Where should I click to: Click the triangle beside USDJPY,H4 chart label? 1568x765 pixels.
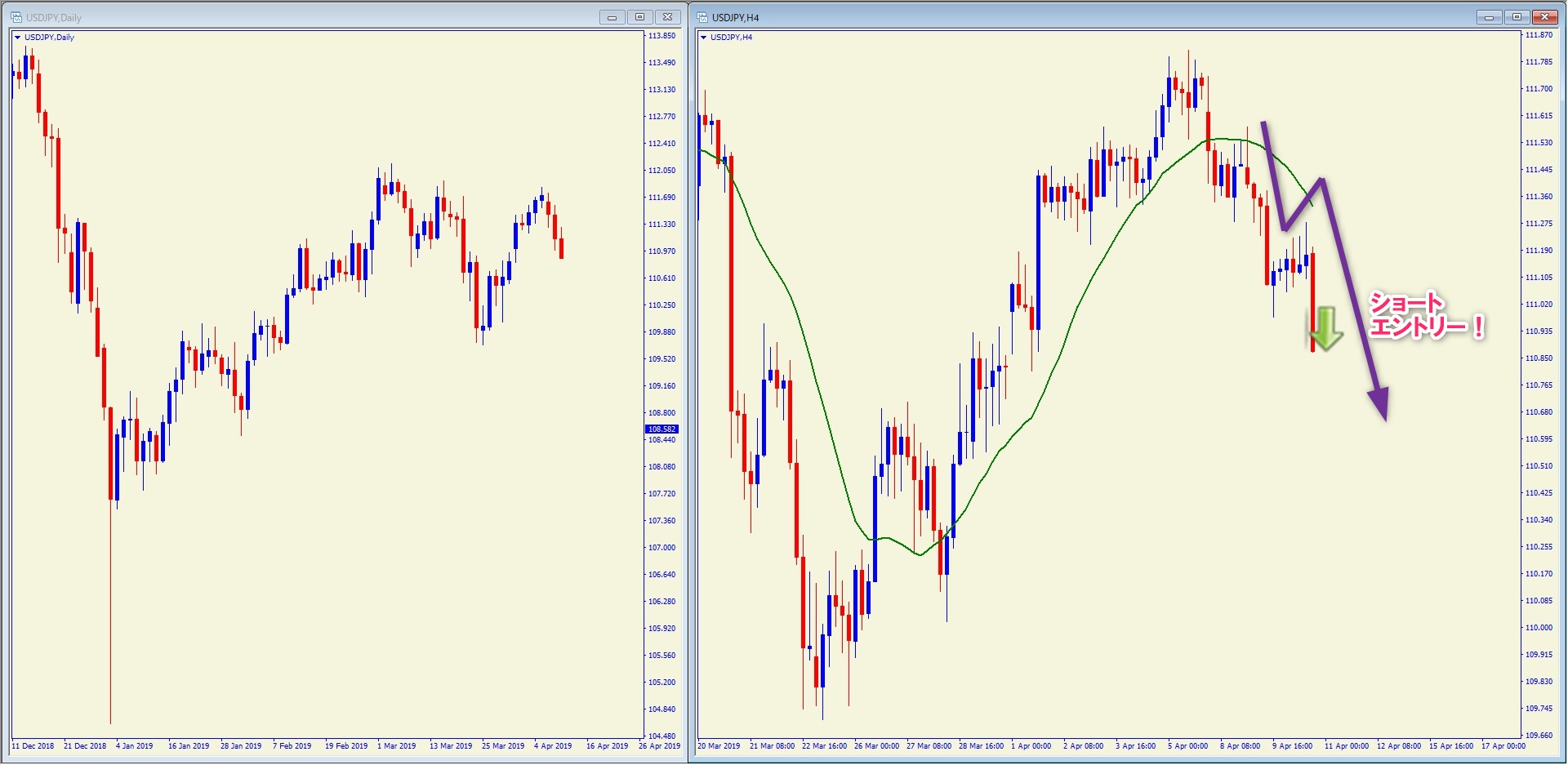704,38
